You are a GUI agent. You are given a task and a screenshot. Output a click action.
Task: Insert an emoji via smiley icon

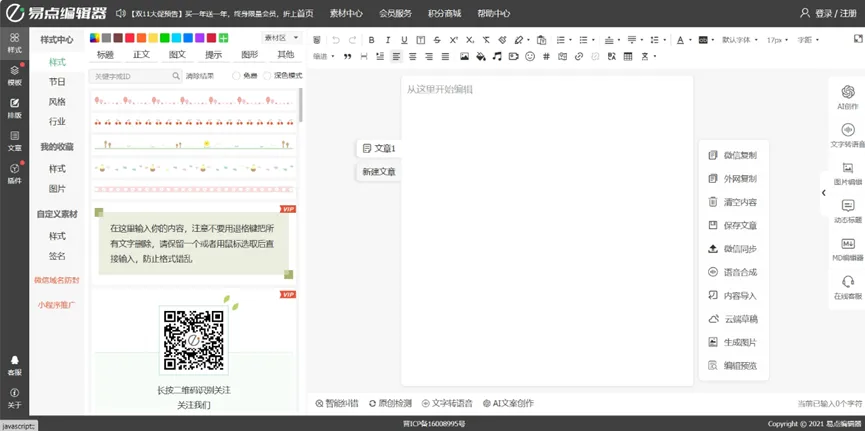[529, 57]
